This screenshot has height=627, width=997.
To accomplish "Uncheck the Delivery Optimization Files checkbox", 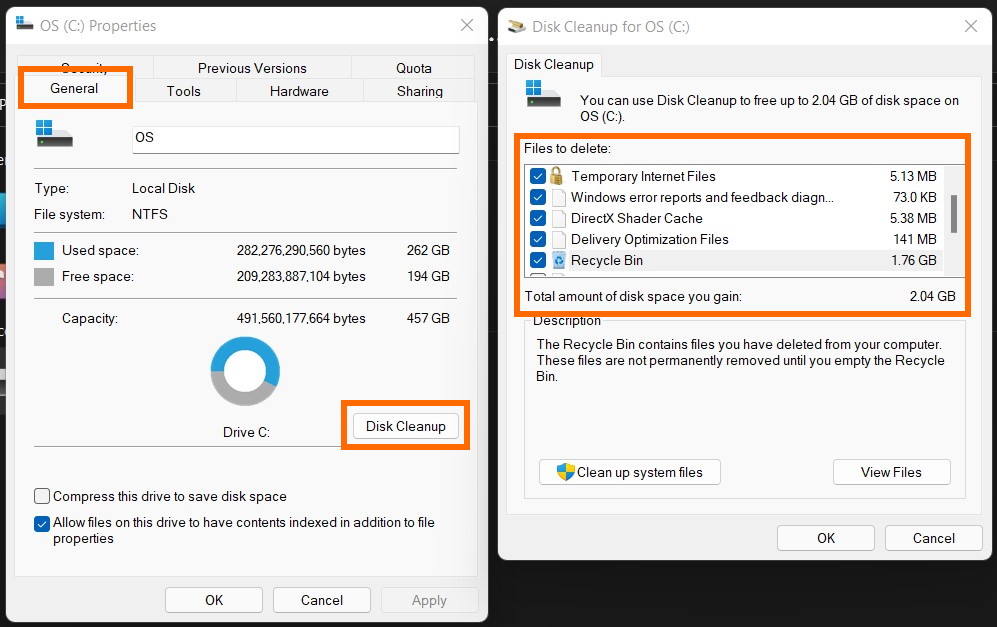I will point(537,240).
